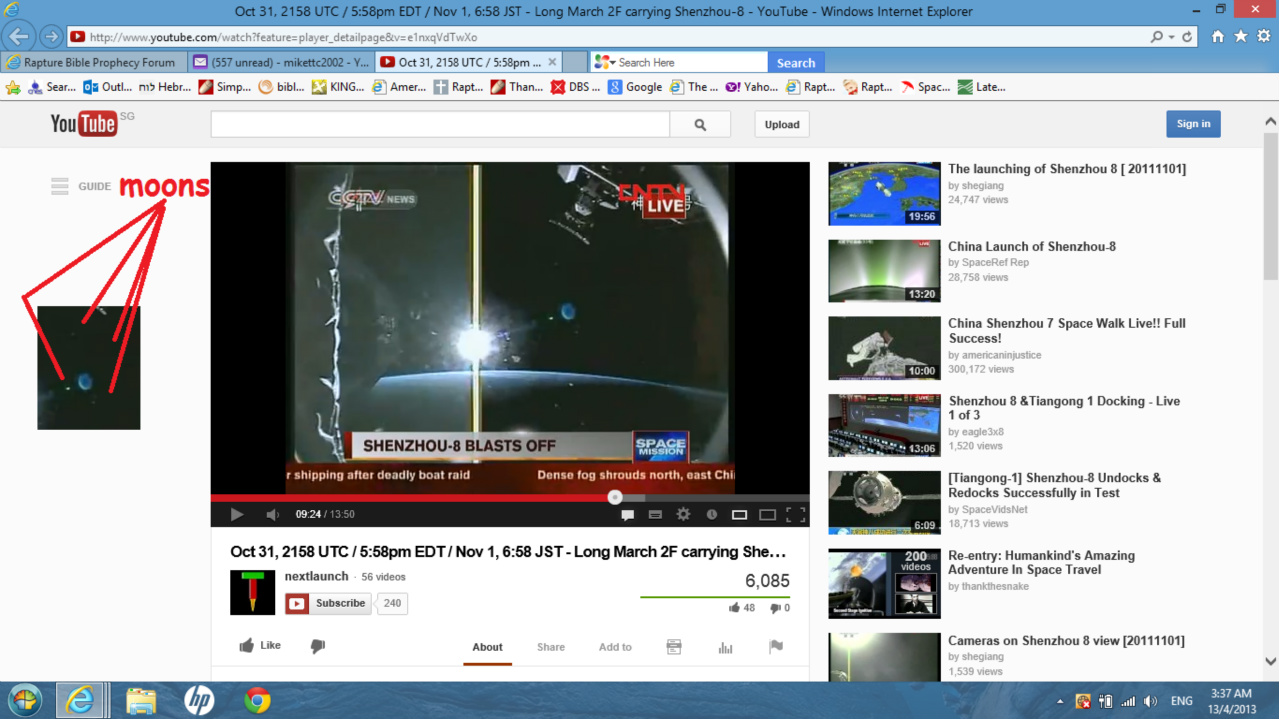This screenshot has width=1279, height=719.
Task: Open the browser Home icon
Action: [x=1218, y=36]
